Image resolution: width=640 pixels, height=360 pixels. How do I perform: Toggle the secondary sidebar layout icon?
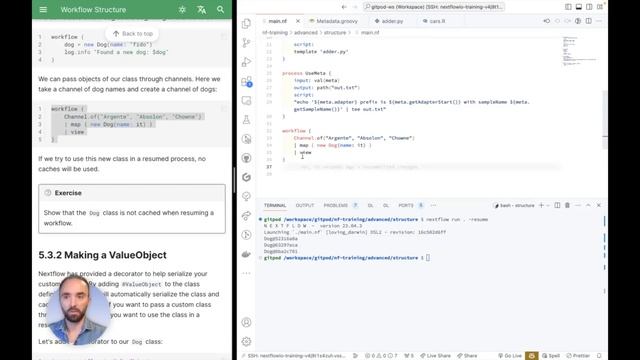(x=589, y=7)
